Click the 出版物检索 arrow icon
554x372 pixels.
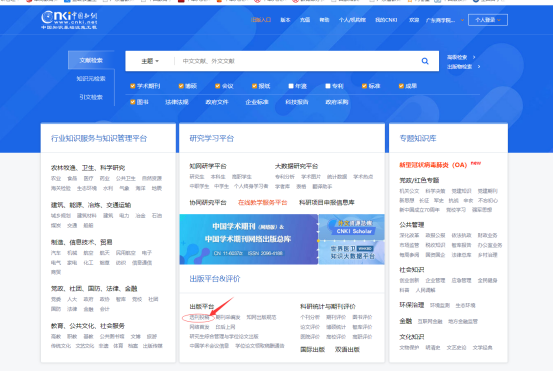[479, 66]
